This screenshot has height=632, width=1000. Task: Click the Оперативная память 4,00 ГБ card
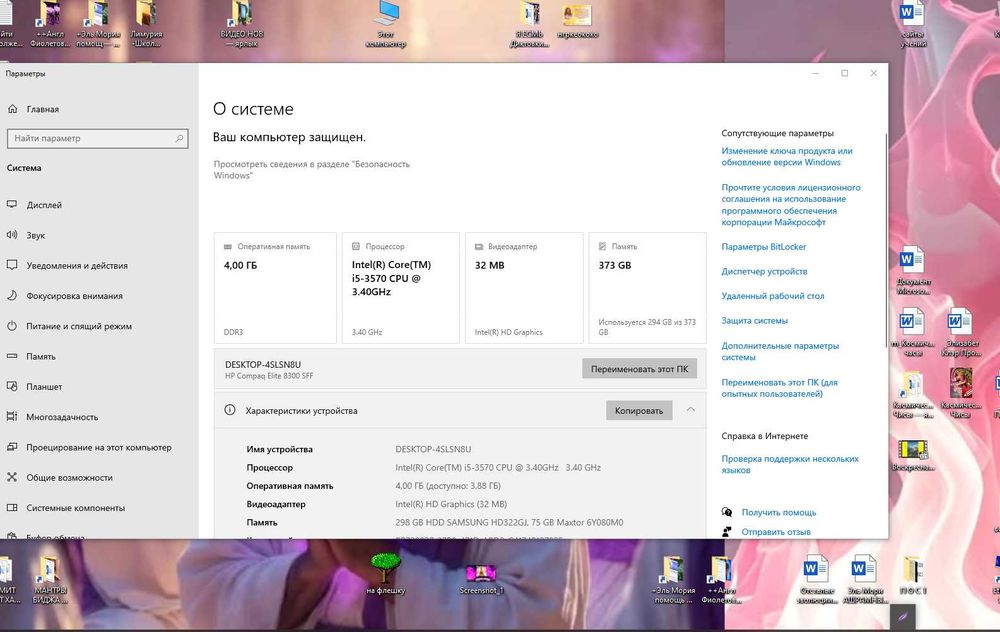tap(275, 288)
